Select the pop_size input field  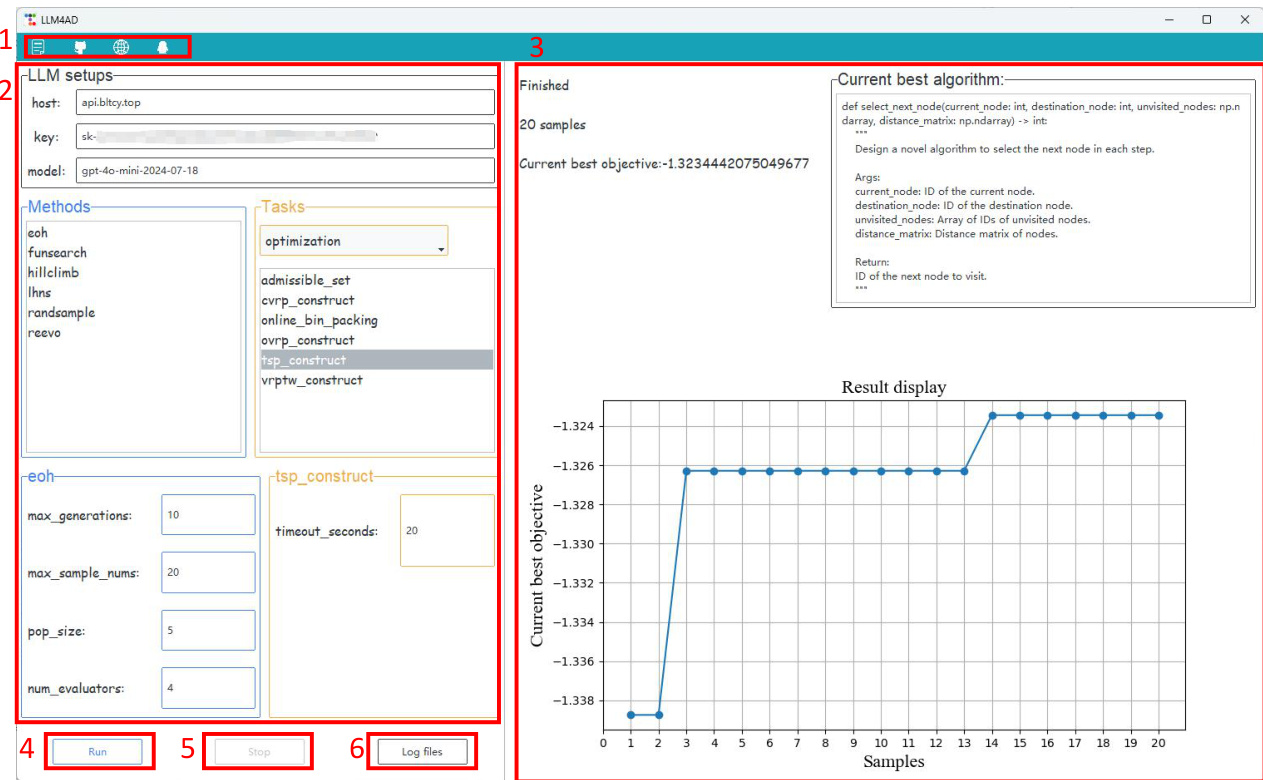click(x=208, y=631)
